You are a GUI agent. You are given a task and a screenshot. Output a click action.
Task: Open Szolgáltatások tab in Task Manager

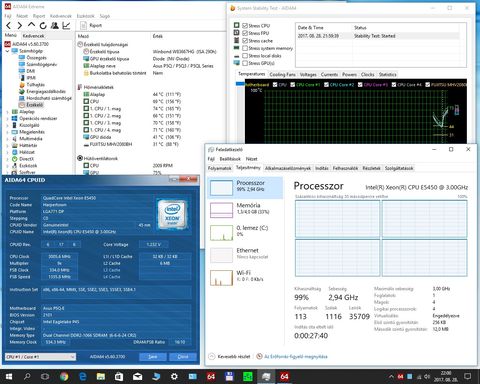399,168
